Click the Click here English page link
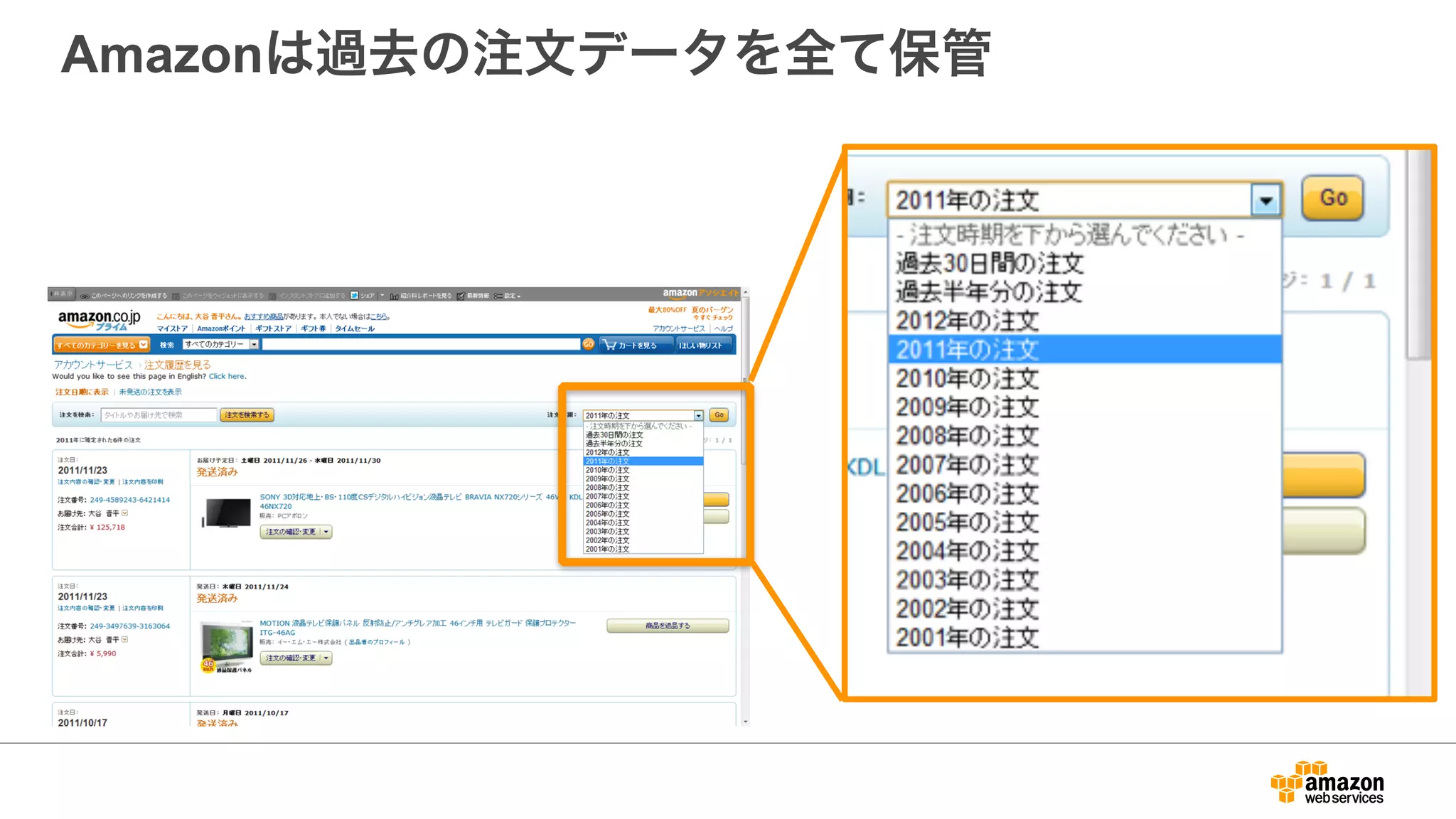 pyautogui.click(x=227, y=376)
